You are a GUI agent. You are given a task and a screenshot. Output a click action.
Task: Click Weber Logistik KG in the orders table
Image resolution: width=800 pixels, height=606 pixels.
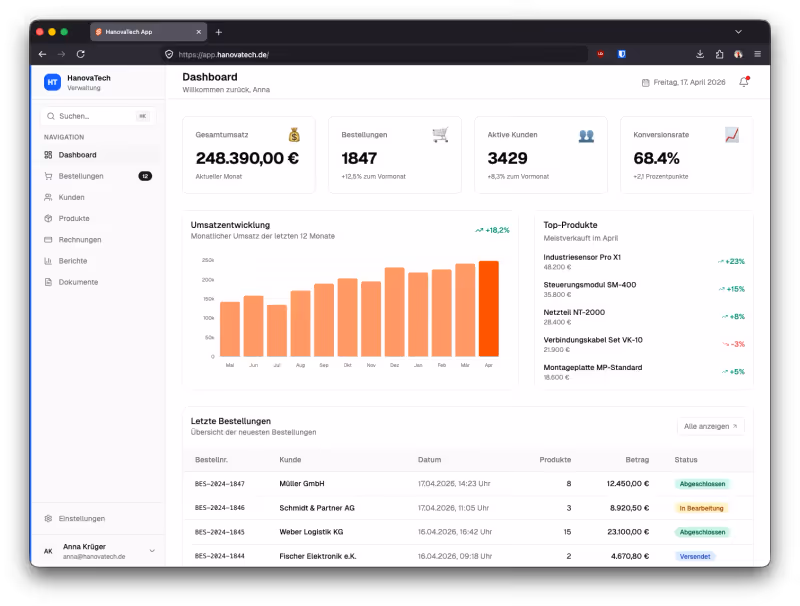311,532
